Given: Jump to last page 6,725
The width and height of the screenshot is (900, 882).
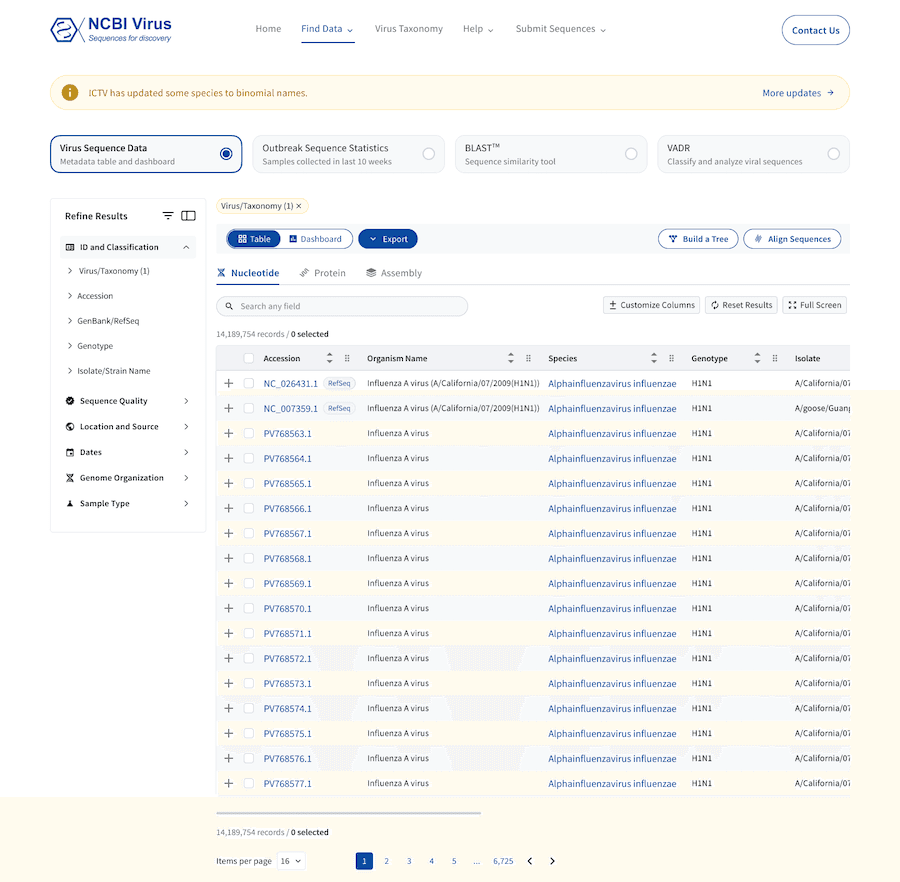Looking at the screenshot, I should [503, 861].
